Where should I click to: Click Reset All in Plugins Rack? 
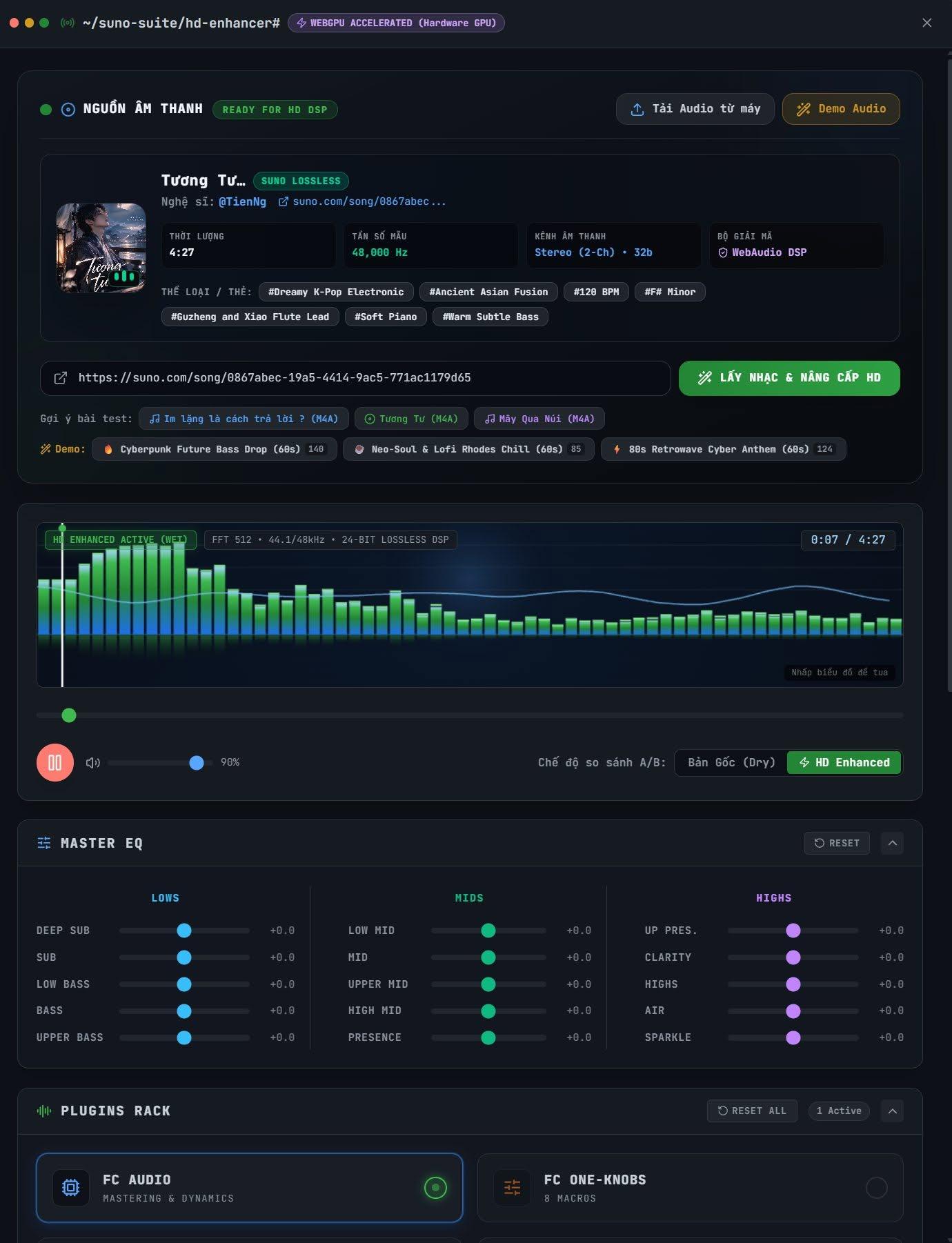(x=752, y=1111)
